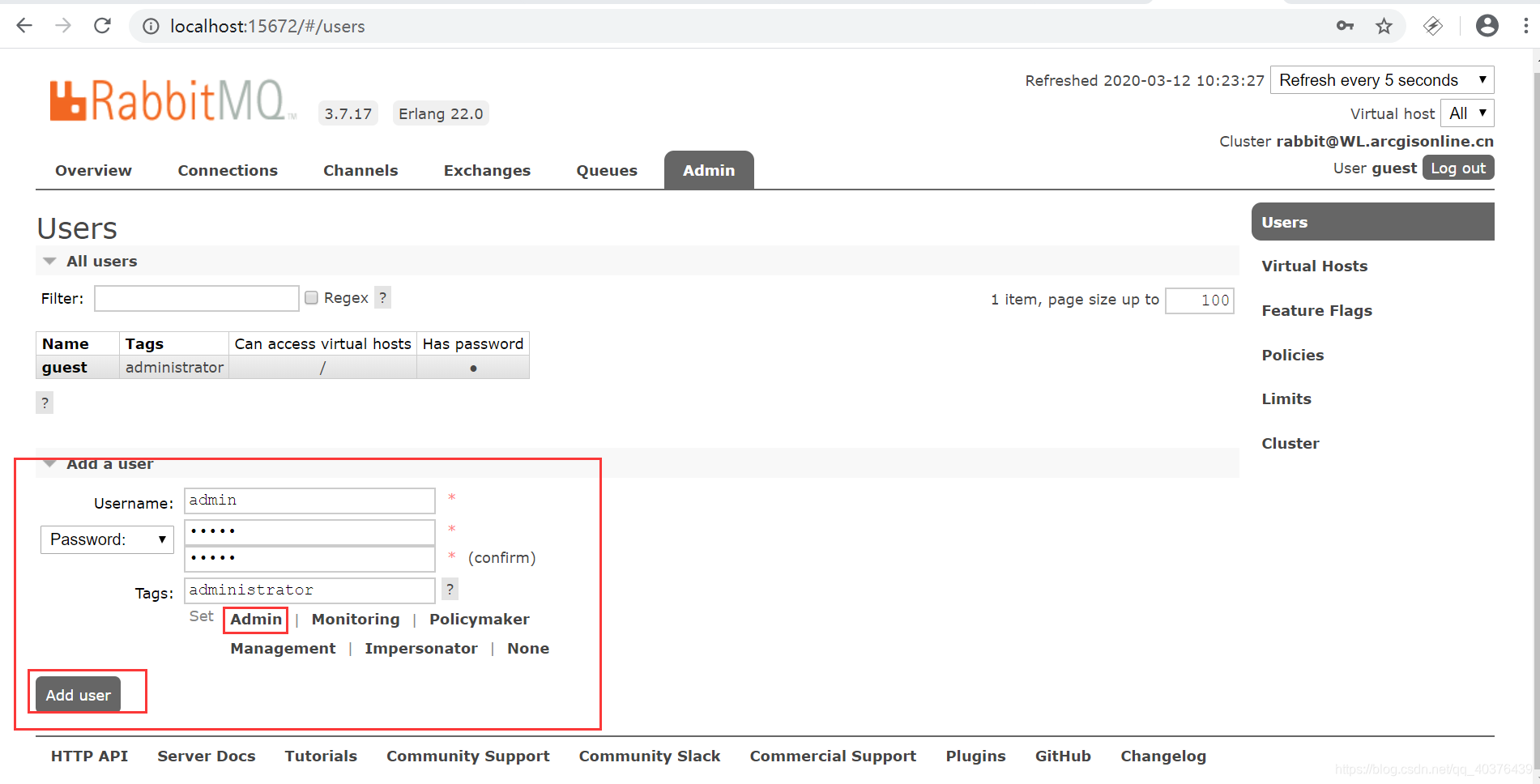Open the Community Support link
Screen dimensions: 1540x784
pyautogui.click(x=468, y=756)
